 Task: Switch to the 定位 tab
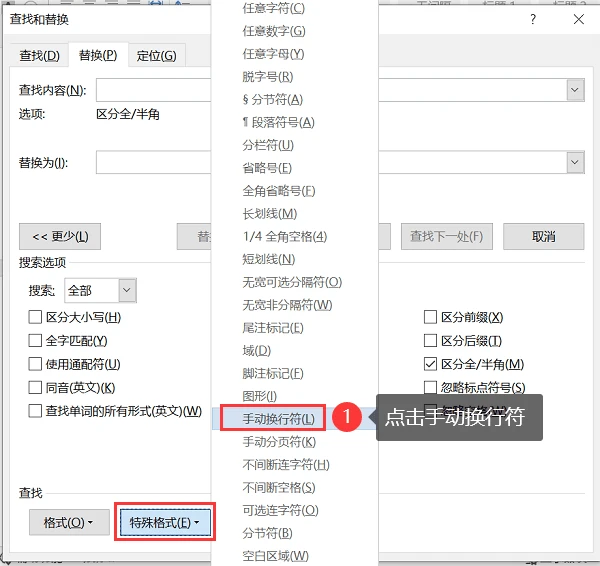157,55
